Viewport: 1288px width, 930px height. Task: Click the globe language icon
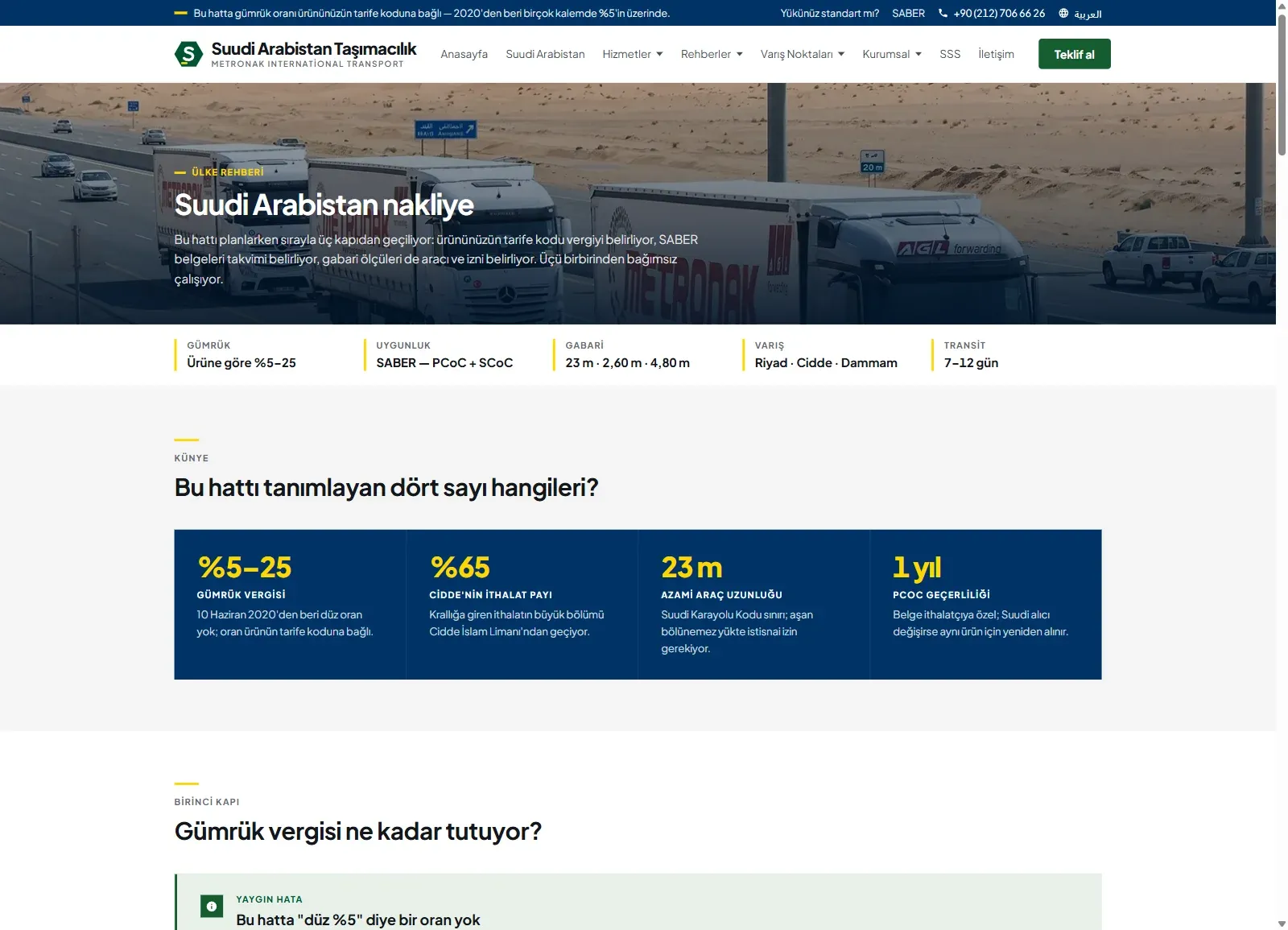pos(1063,13)
